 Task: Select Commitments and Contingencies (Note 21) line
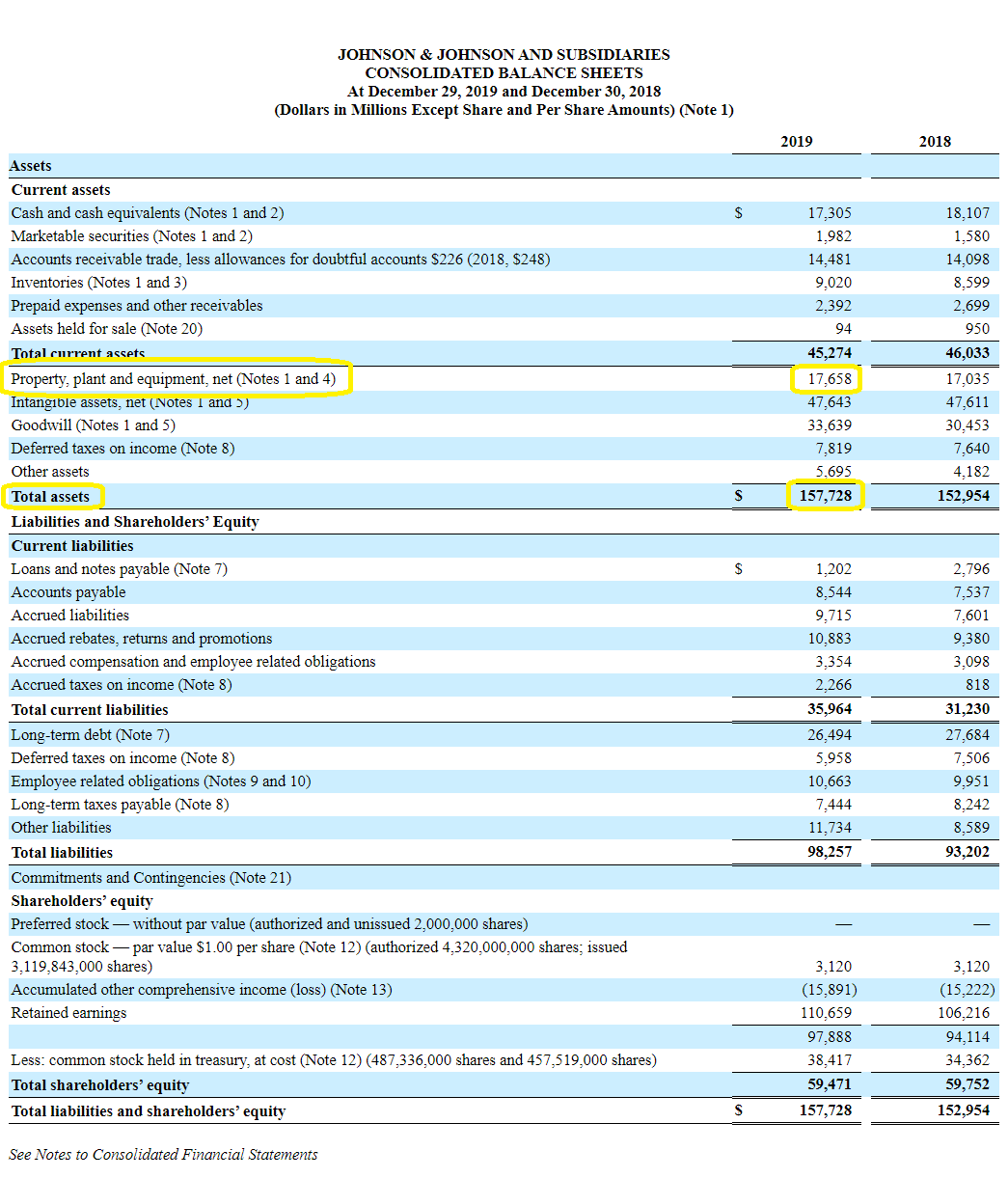point(151,878)
